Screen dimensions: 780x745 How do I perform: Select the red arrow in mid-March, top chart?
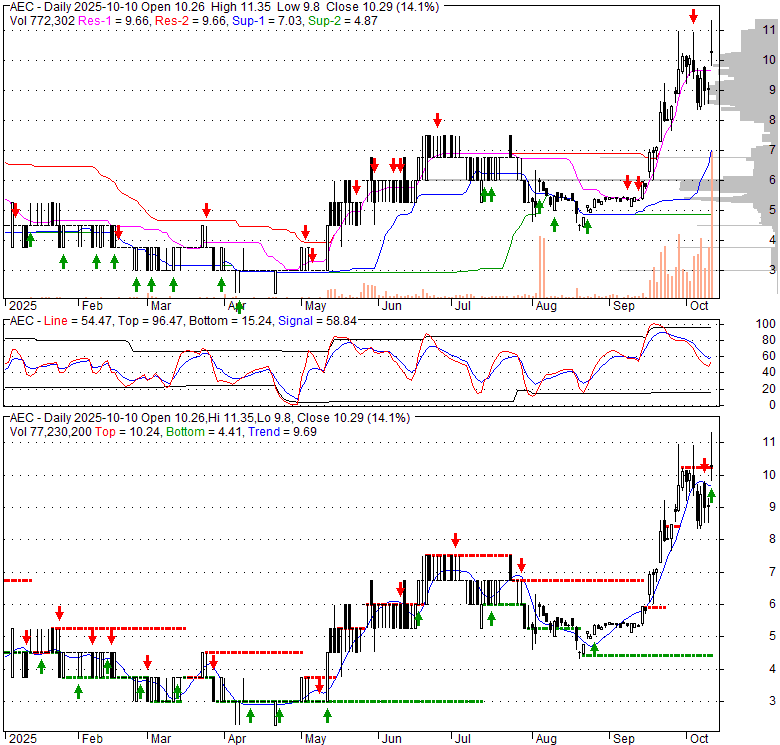(206, 210)
